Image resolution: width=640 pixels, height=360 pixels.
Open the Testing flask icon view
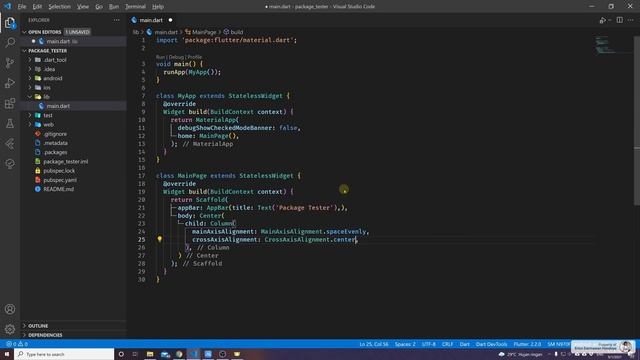[x=10, y=123]
